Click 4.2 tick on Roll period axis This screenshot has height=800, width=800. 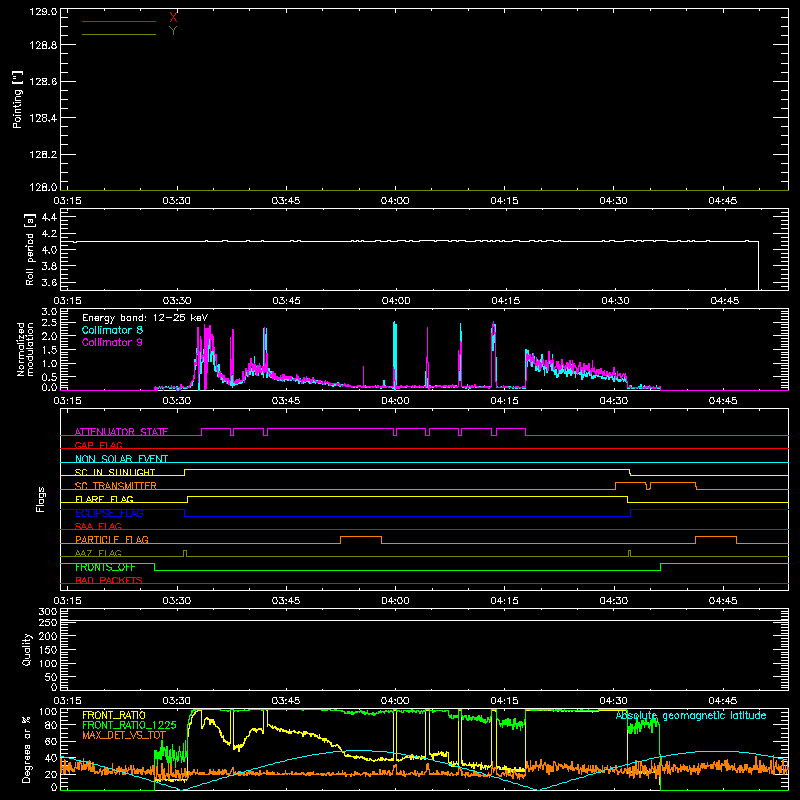pos(49,234)
